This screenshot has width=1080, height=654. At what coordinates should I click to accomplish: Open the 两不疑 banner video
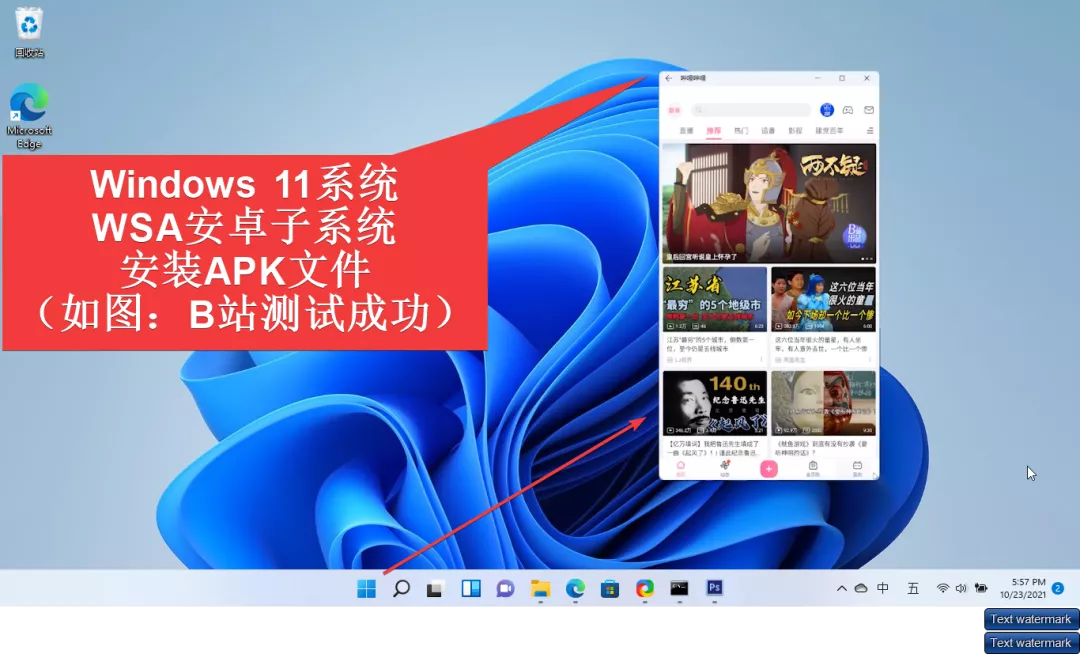[x=769, y=203]
